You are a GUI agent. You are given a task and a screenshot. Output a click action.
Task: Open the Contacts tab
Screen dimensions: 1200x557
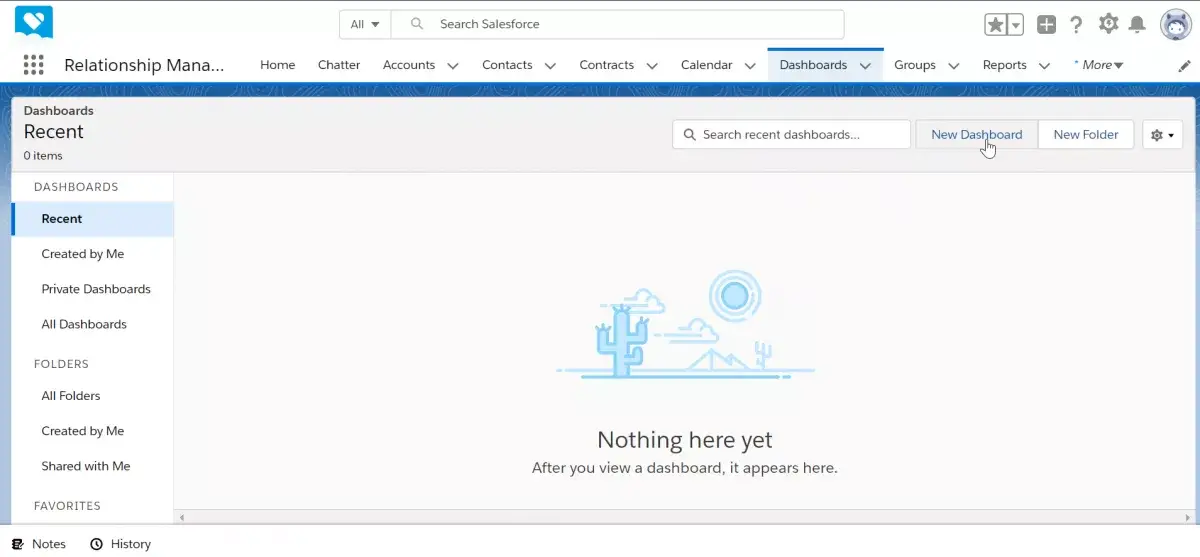coord(507,65)
